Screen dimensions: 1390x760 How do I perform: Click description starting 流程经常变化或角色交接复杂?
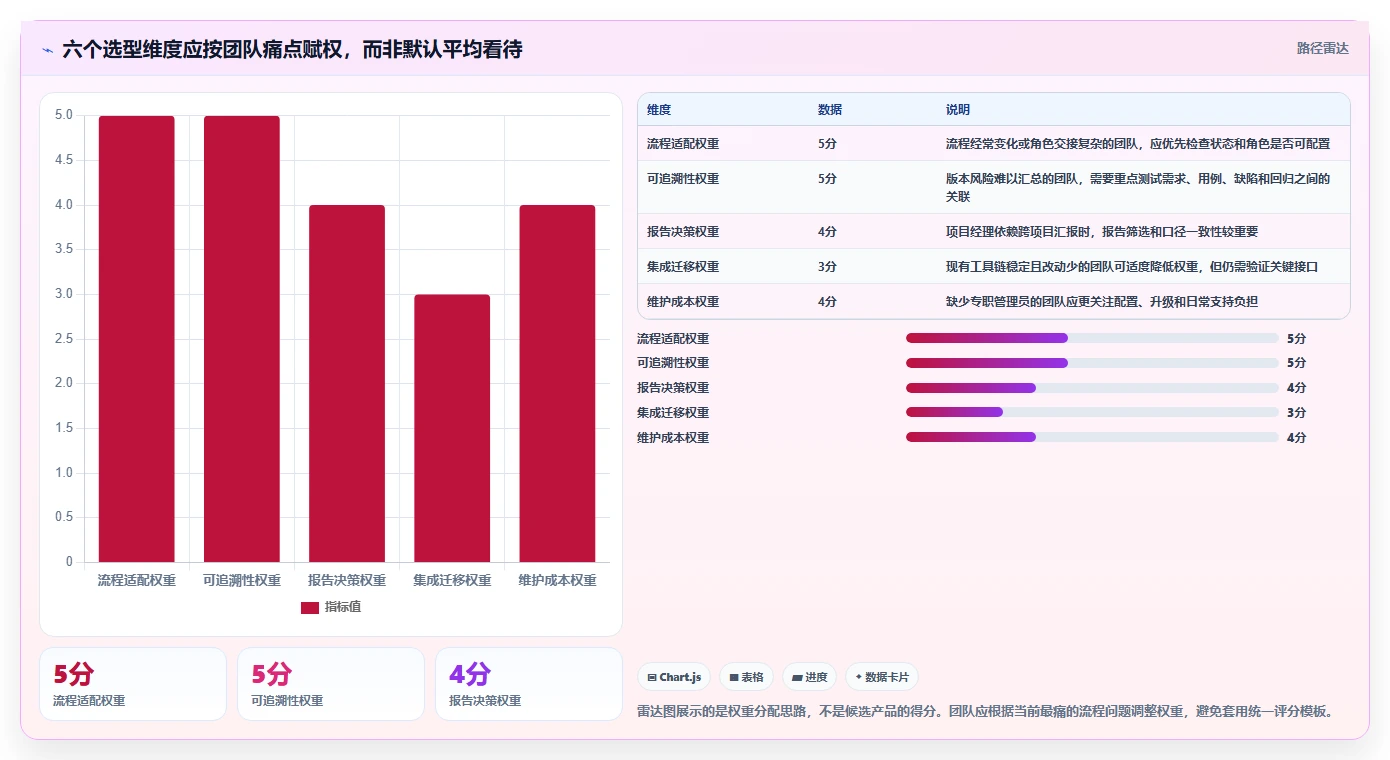pos(1138,143)
